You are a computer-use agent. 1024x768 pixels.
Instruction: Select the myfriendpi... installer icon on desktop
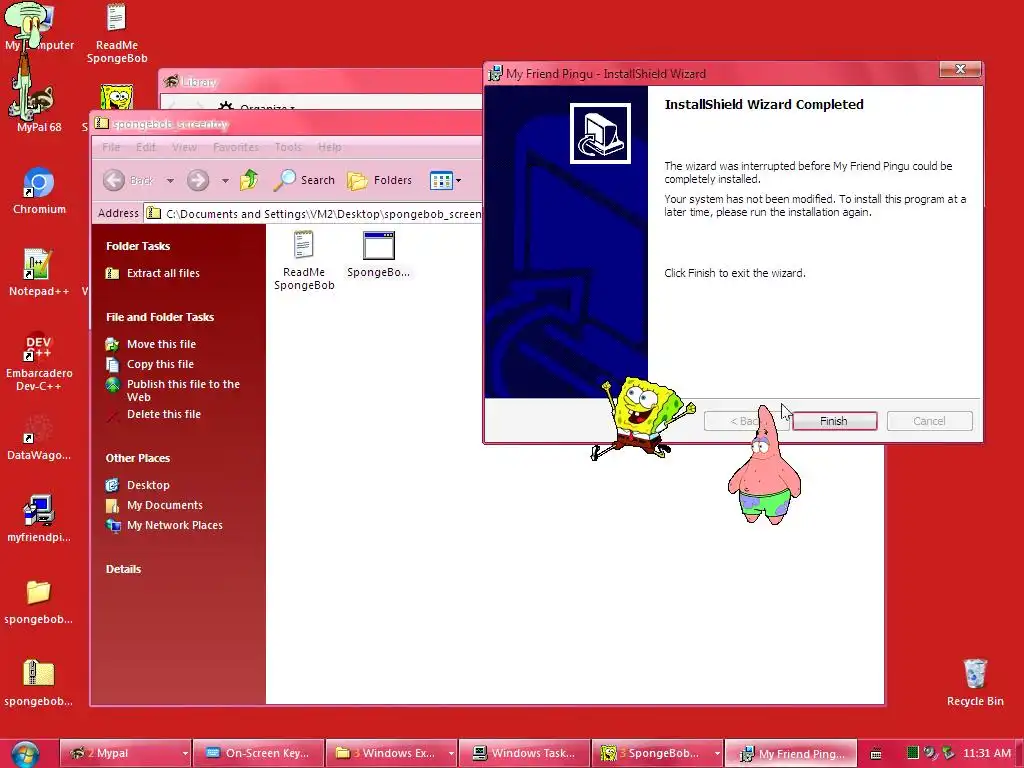39,519
